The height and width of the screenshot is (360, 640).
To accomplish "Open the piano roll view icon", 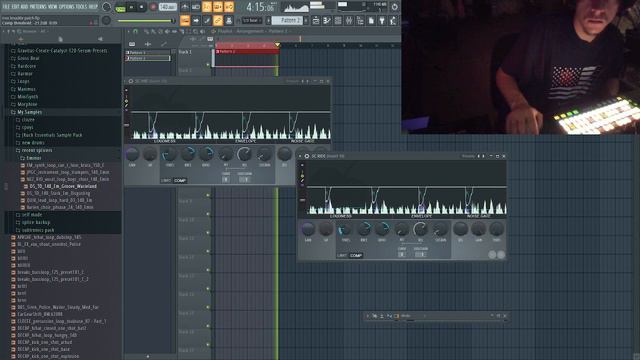I will 327,20.
